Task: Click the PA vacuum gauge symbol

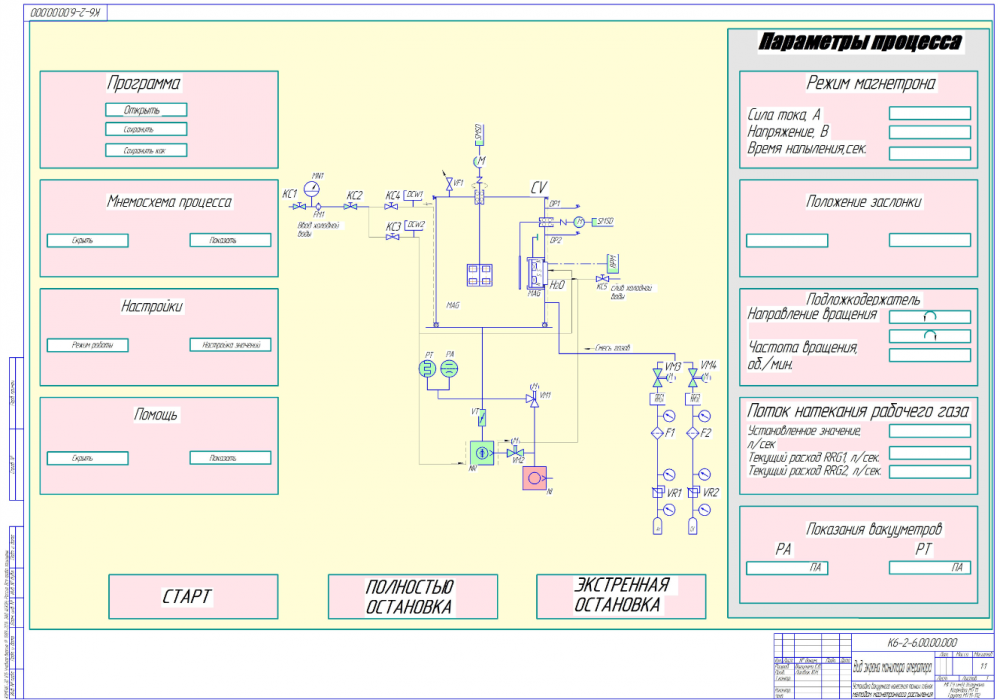Action: click(x=450, y=368)
